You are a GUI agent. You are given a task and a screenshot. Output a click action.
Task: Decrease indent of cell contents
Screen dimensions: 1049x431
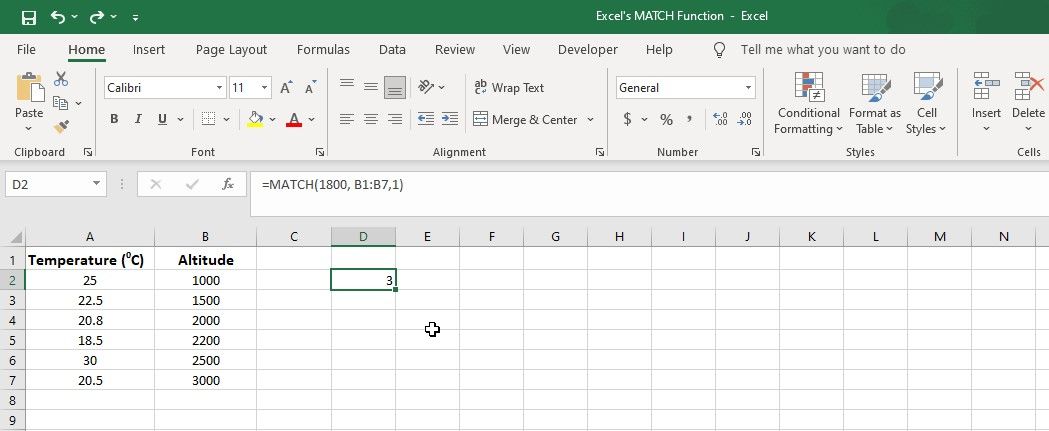(425, 119)
